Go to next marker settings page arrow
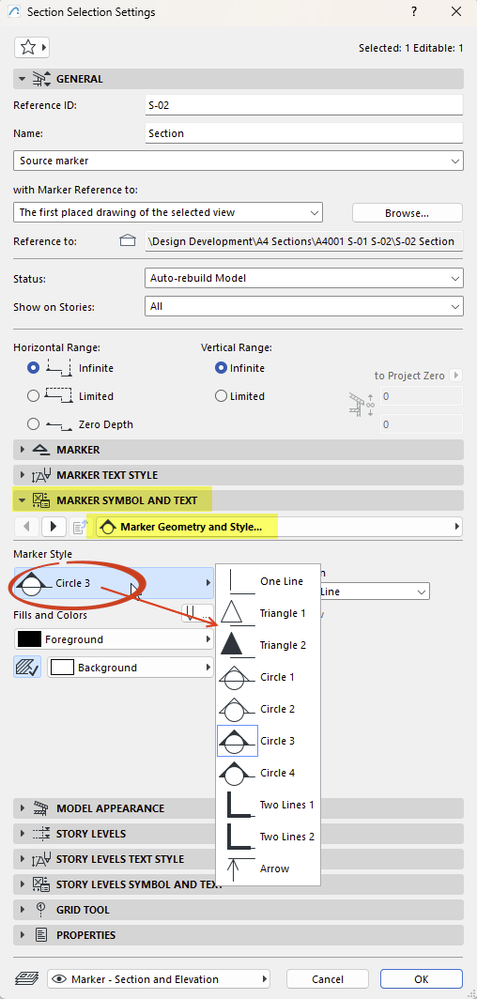 54,527
